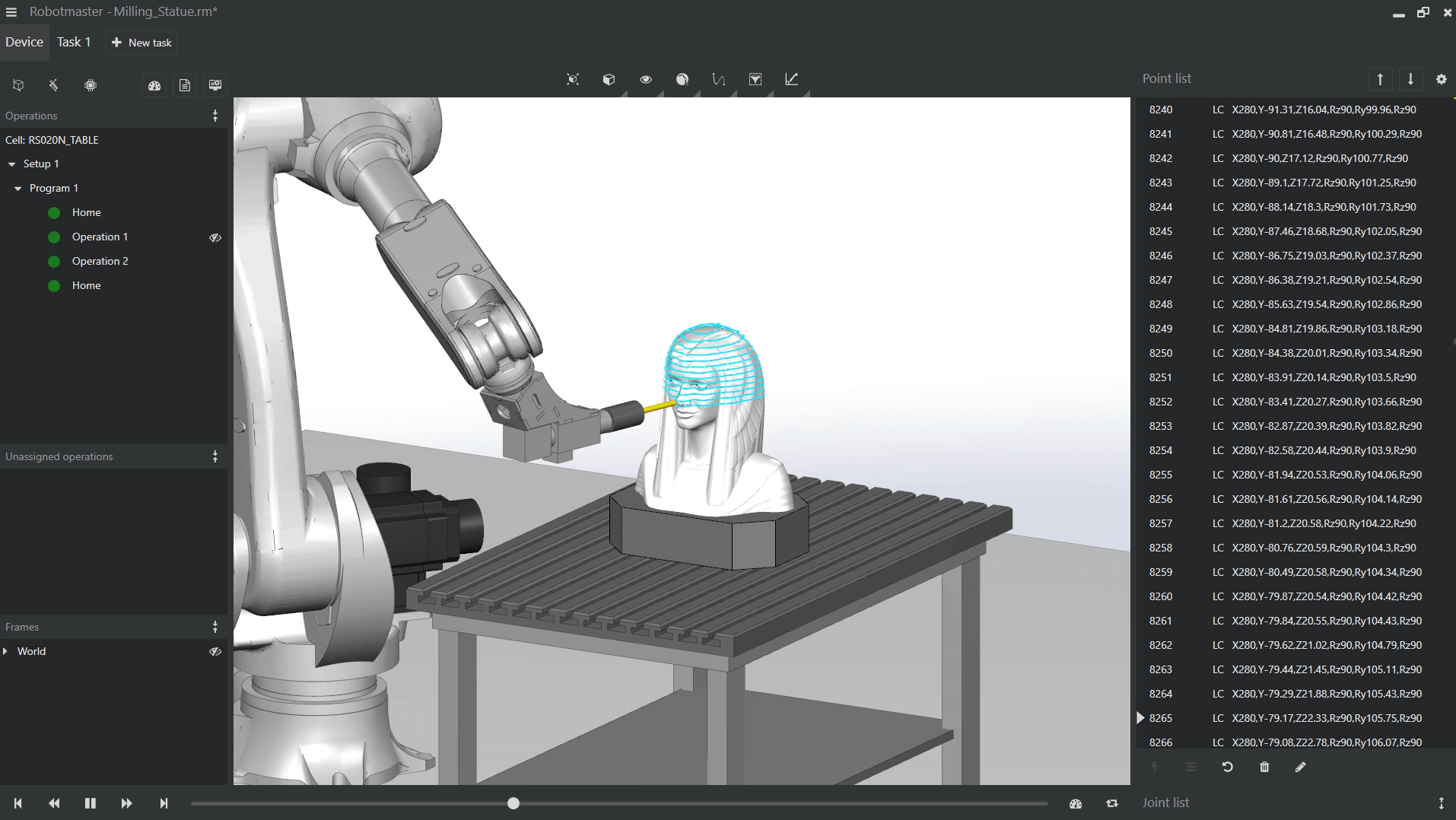The height and width of the screenshot is (820, 1456).
Task: Click the simulation timeline slider handle
Action: tap(513, 803)
